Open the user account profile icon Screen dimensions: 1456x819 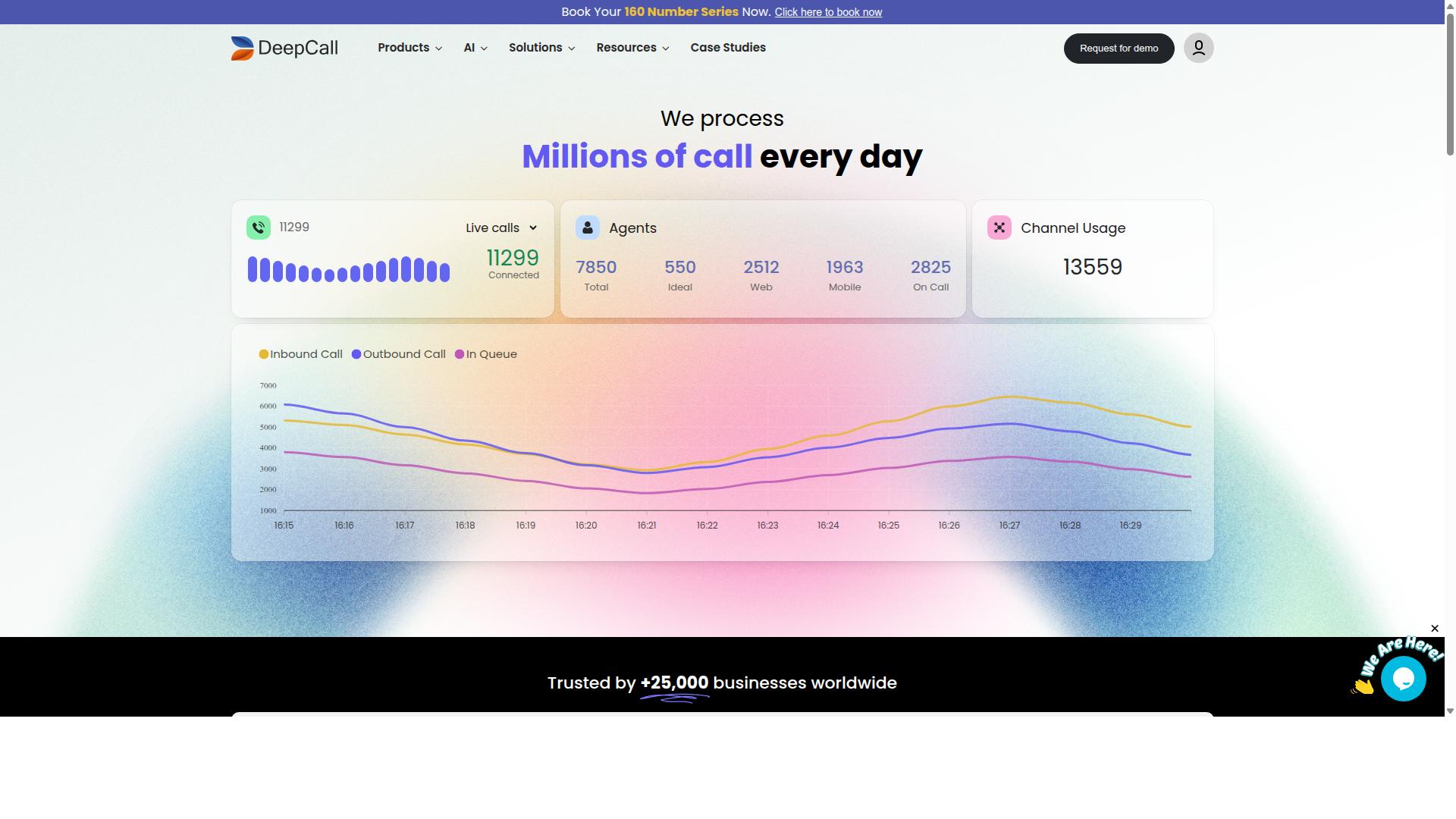click(1198, 48)
